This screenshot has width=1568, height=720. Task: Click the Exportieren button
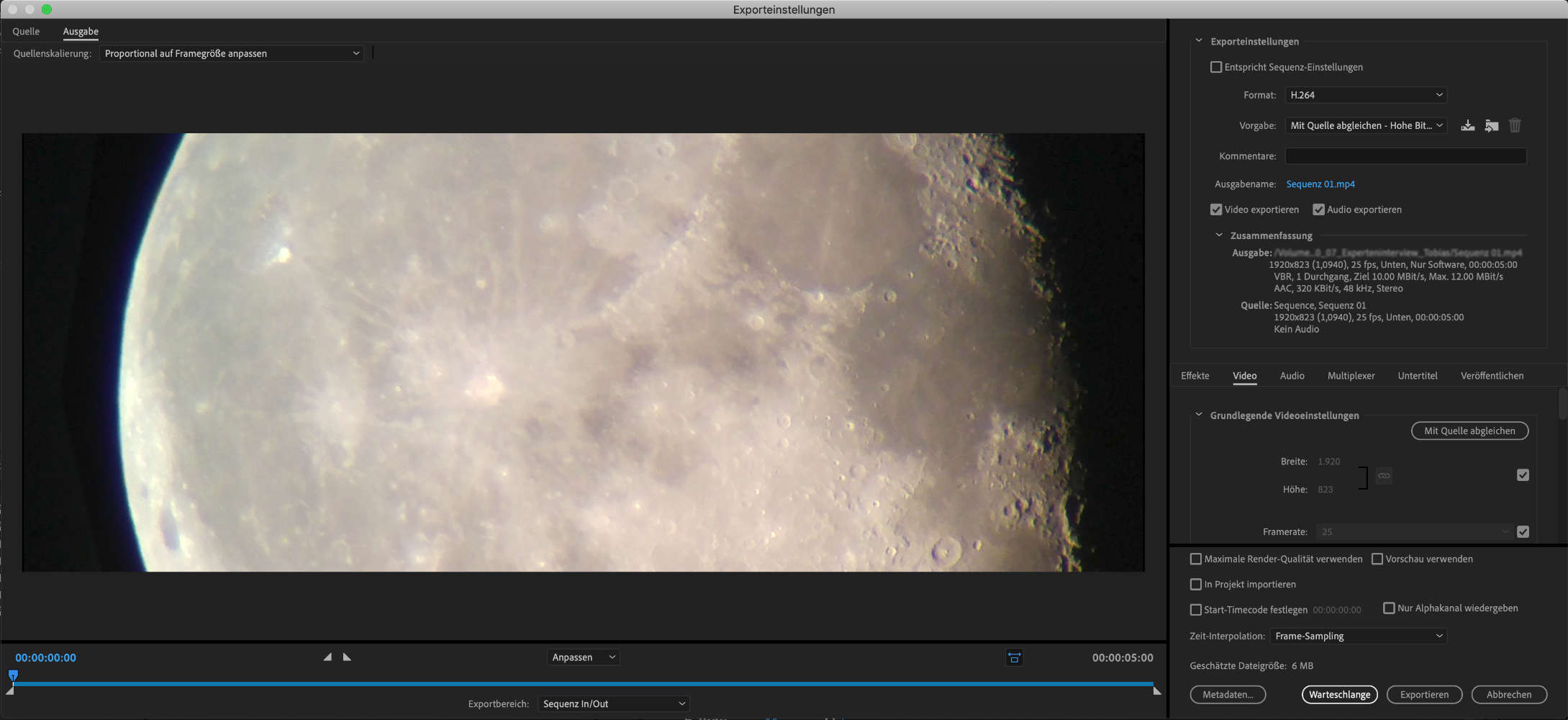1424,695
